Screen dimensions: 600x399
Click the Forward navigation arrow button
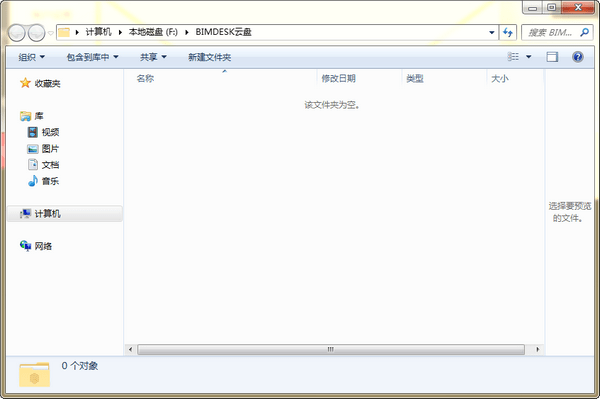point(37,33)
